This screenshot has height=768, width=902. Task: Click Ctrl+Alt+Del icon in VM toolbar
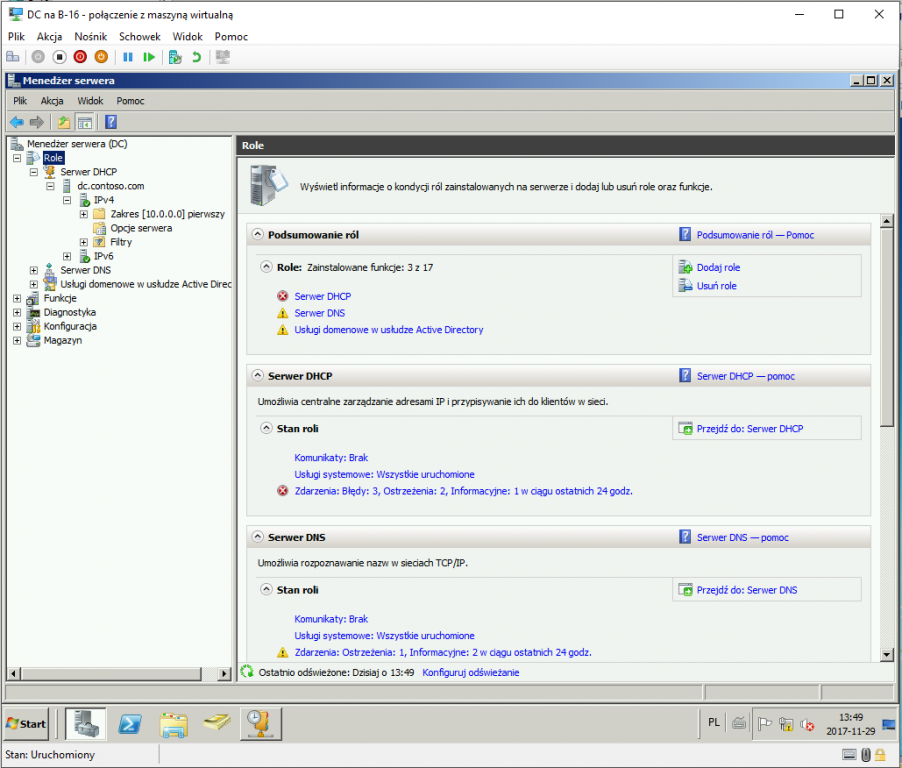(13, 57)
